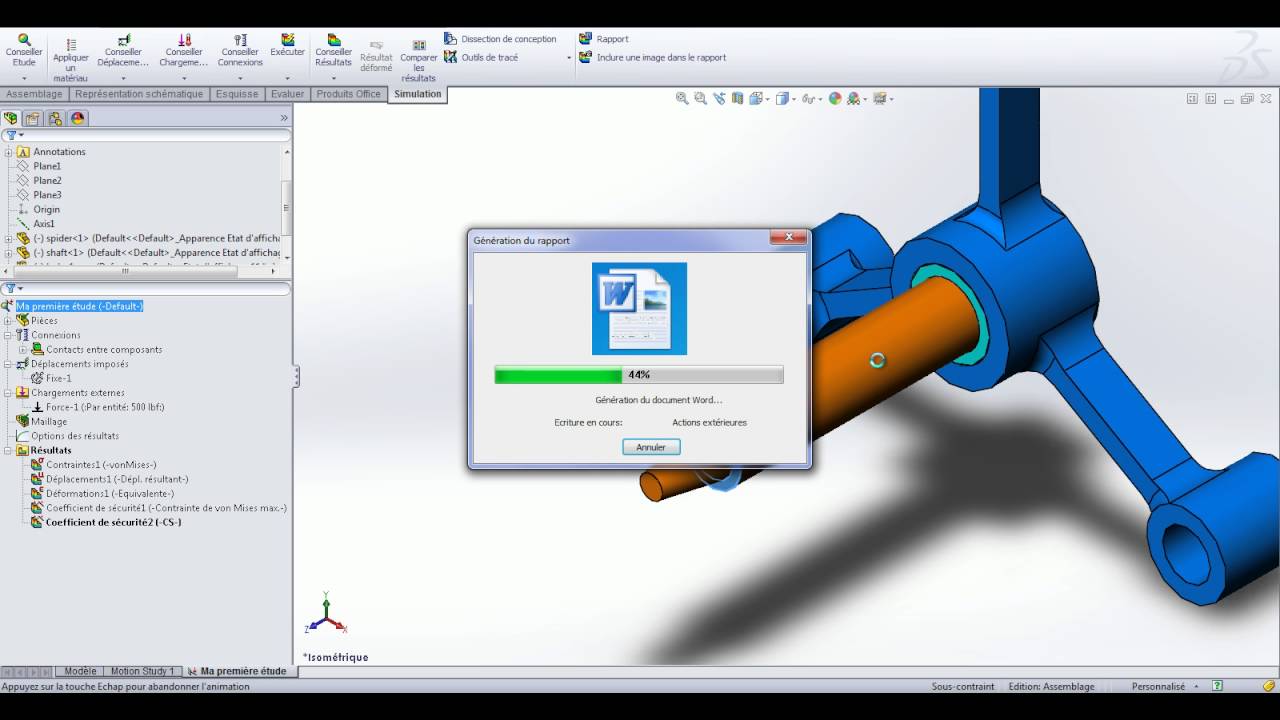Expand panel tabs with chevron
Image resolution: width=1280 pixels, height=720 pixels.
tap(284, 118)
